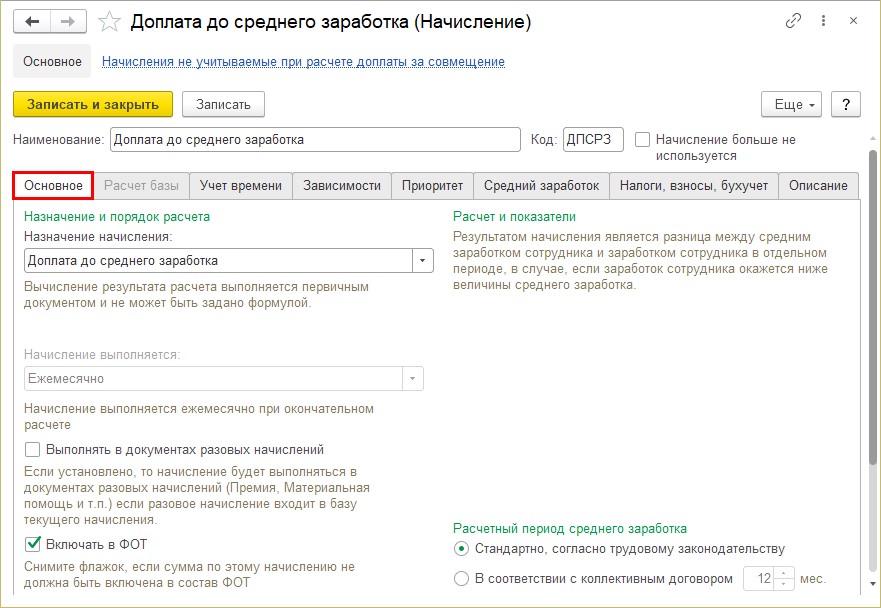Check 'Выполнять в документах разовых начислений'
Viewport: 881px width, 608px height.
coord(33,450)
